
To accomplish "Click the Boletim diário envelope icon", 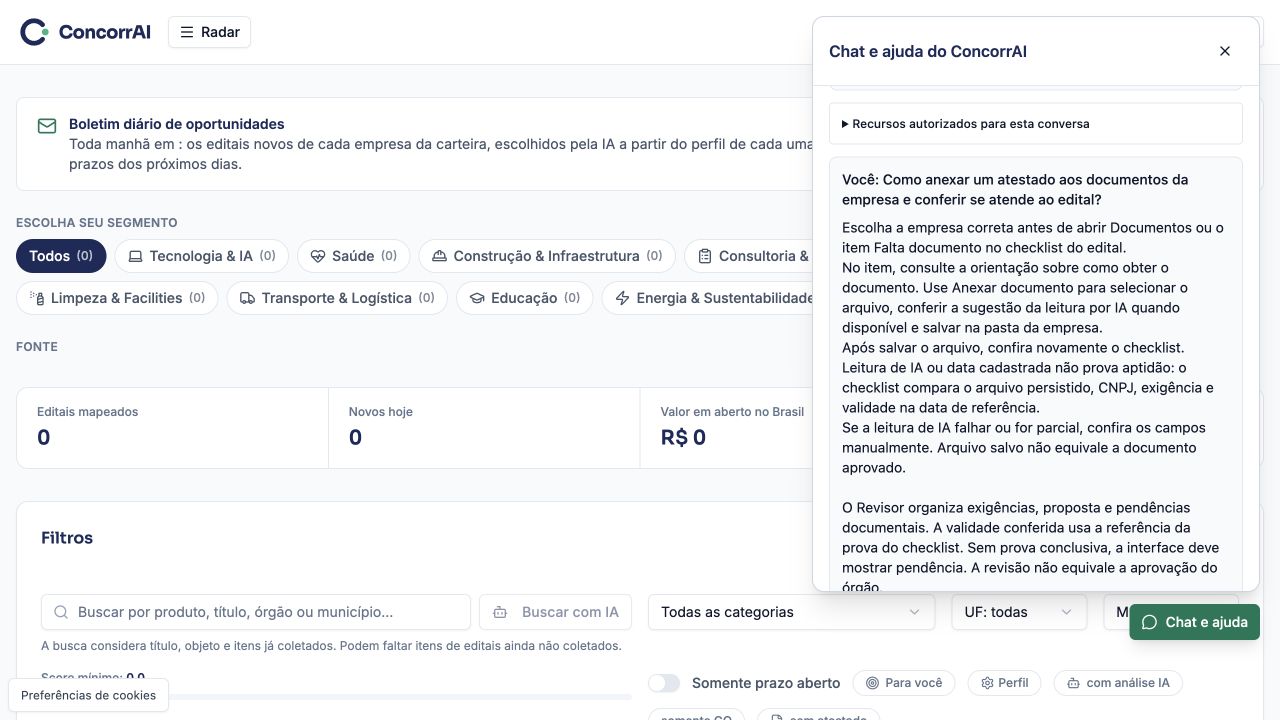I will [x=47, y=126].
